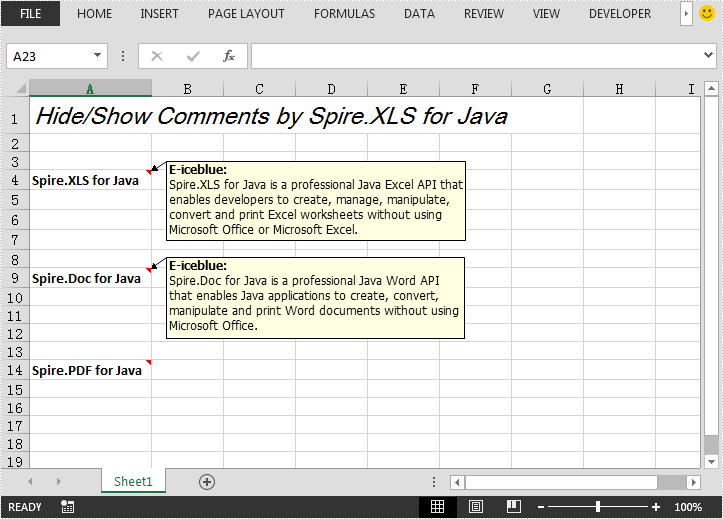Viewport: 723px width, 519px height.
Task: Add a new sheet with plus button
Action: pos(207,482)
